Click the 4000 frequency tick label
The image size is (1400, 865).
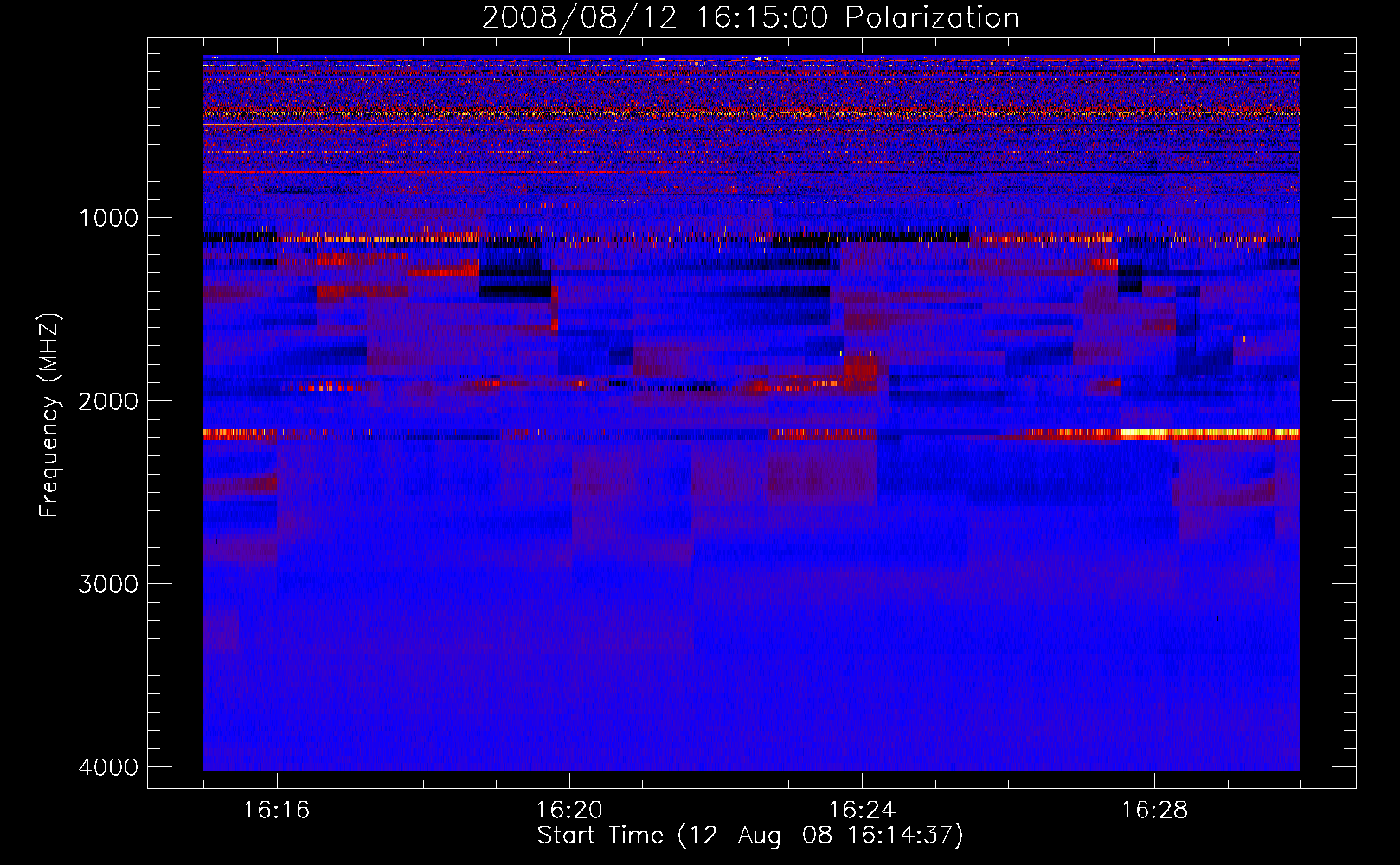click(109, 767)
